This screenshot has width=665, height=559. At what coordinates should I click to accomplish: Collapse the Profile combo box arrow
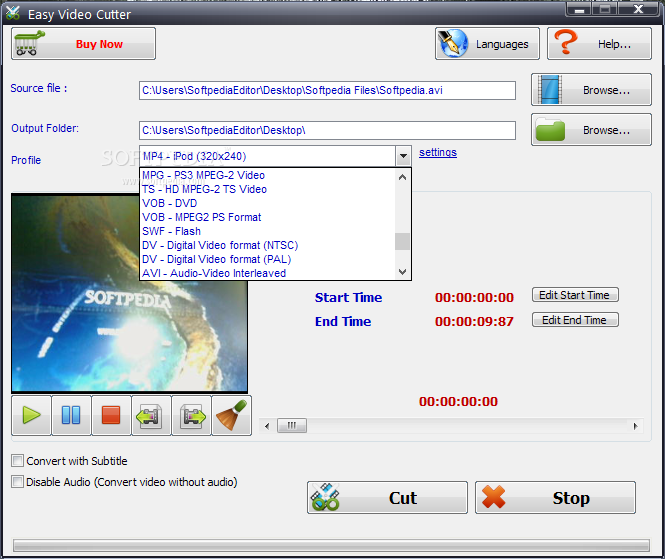[403, 156]
